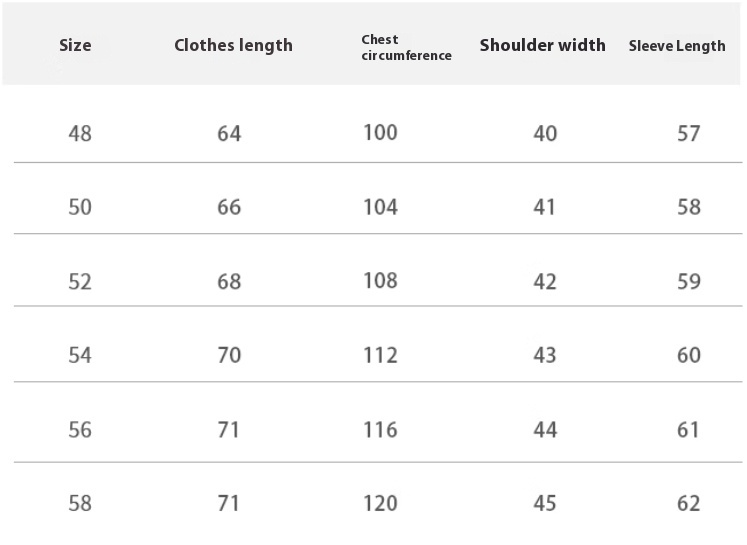
Task: Click chest circumference value 100
Action: click(380, 132)
